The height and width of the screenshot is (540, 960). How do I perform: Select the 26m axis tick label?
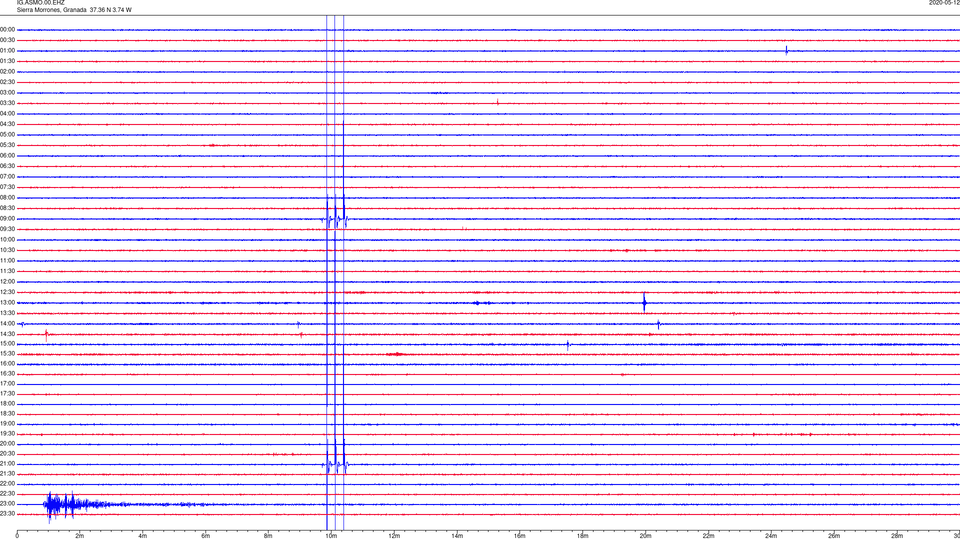coord(834,536)
